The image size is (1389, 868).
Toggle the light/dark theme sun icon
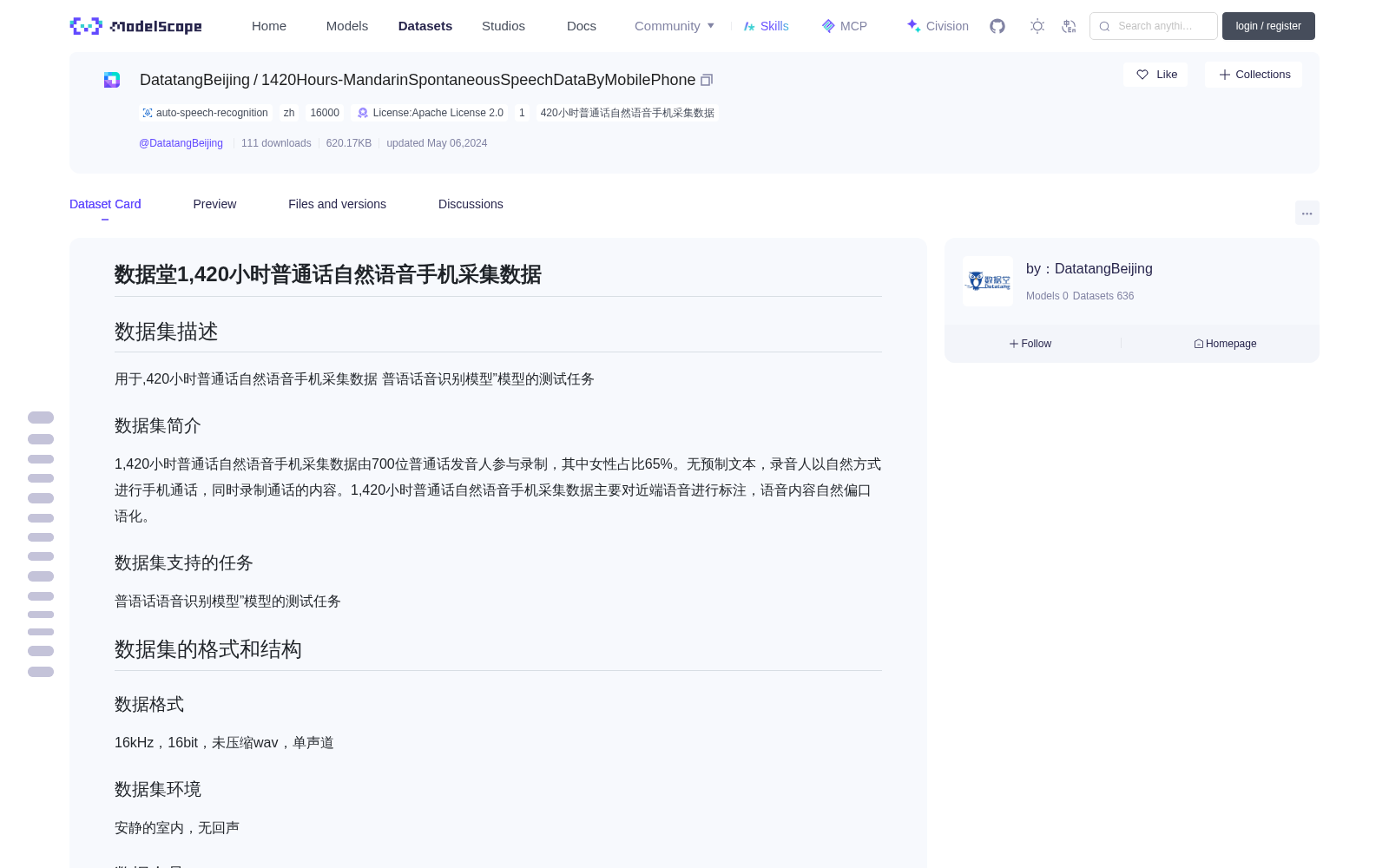tap(1037, 26)
